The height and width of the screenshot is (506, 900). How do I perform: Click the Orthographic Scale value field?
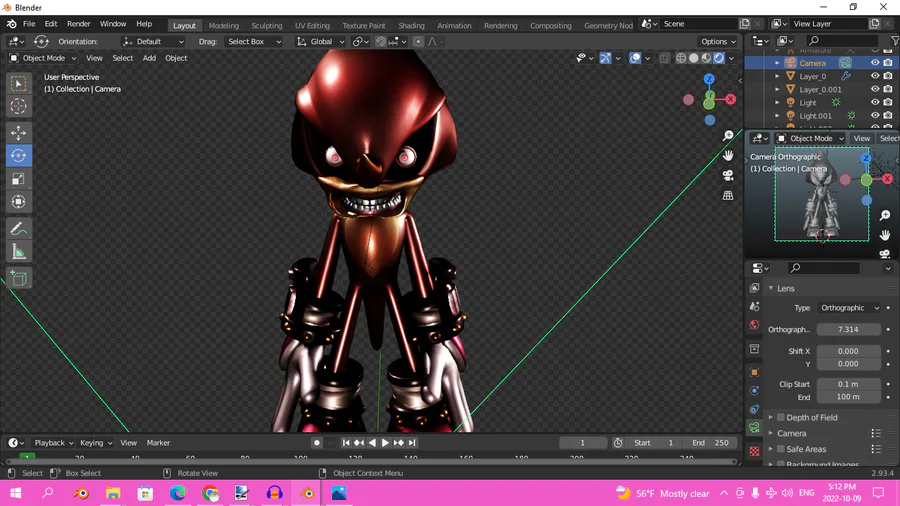[x=848, y=329]
